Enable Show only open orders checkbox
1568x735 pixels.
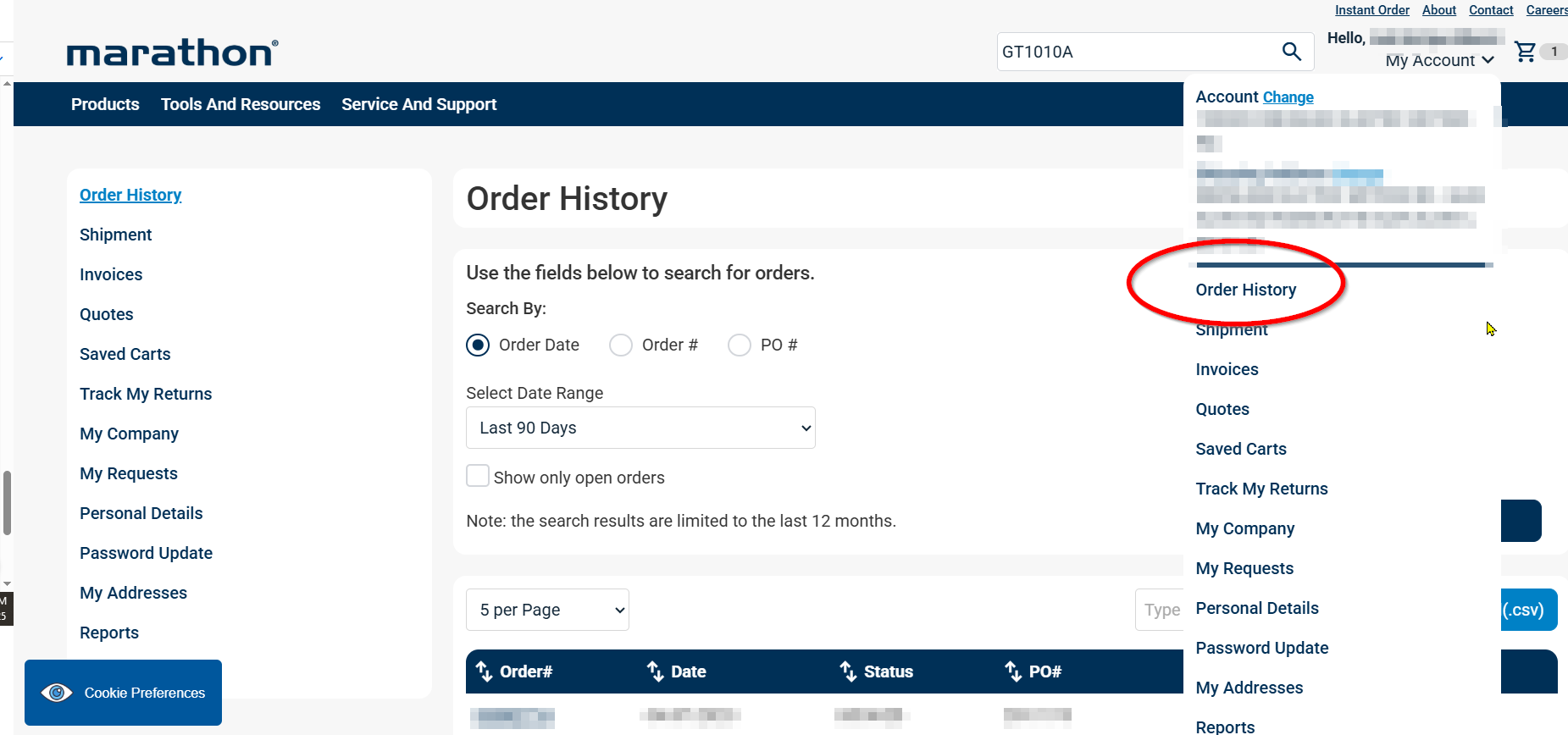tap(478, 476)
